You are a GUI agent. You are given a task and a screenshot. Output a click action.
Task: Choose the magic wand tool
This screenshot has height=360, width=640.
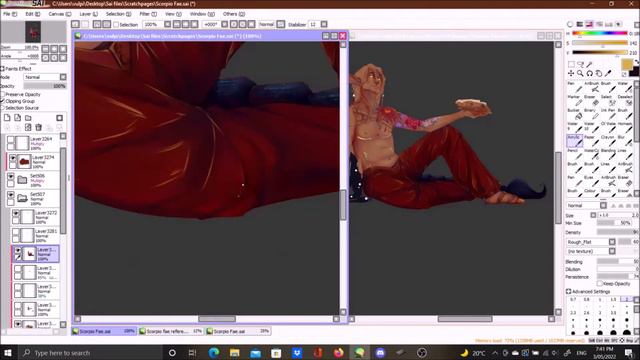589,64
